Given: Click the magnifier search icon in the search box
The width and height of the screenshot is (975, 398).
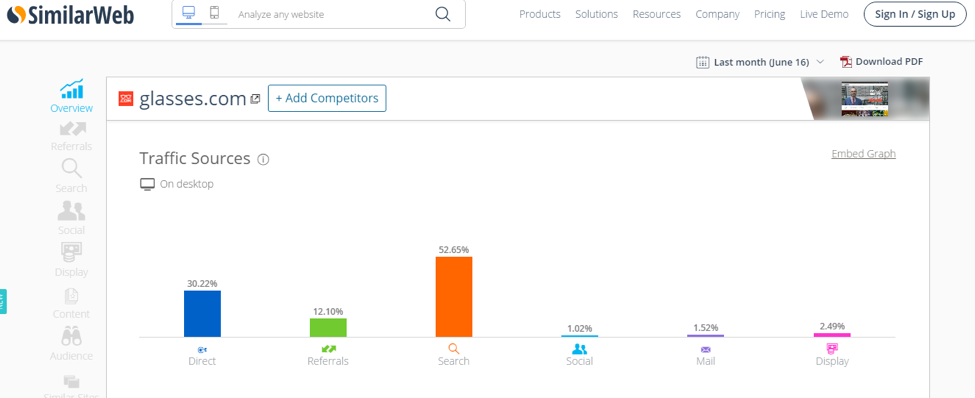Looking at the screenshot, I should [443, 14].
